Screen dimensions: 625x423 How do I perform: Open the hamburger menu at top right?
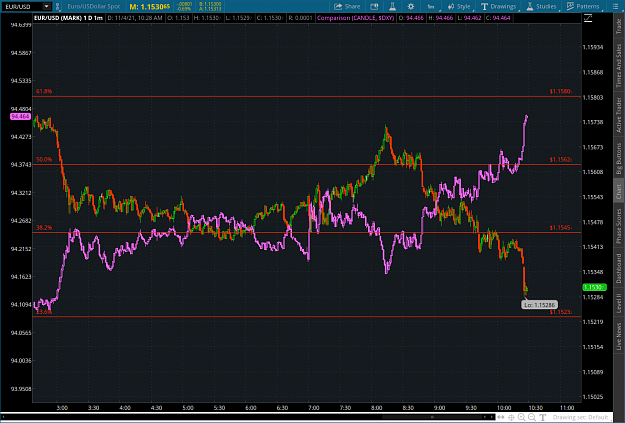(x=615, y=6)
